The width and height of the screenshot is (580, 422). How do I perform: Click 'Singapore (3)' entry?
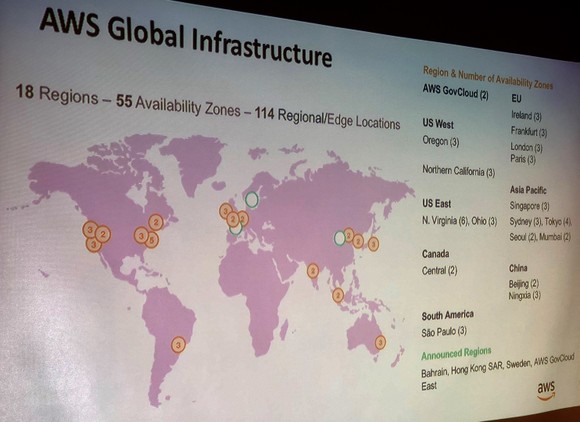pyautogui.click(x=529, y=206)
